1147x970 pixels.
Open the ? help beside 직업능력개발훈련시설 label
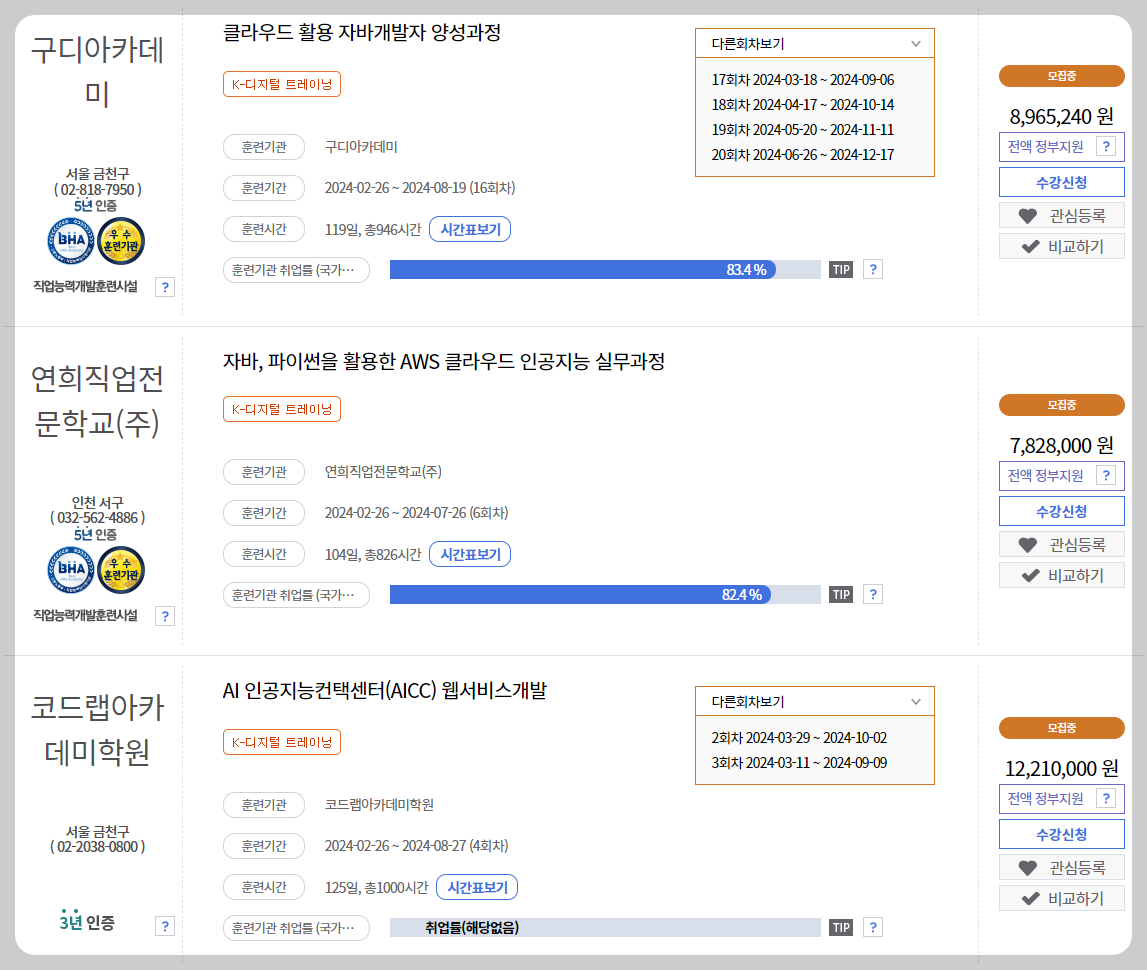click(164, 287)
